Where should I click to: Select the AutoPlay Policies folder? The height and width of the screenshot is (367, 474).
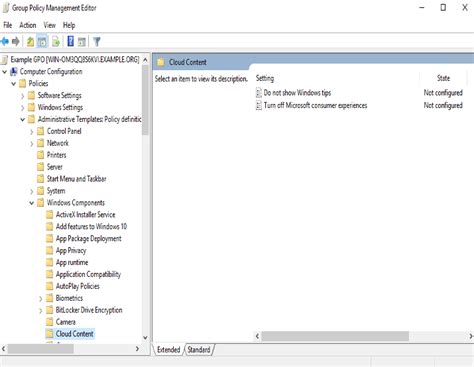tap(77, 286)
